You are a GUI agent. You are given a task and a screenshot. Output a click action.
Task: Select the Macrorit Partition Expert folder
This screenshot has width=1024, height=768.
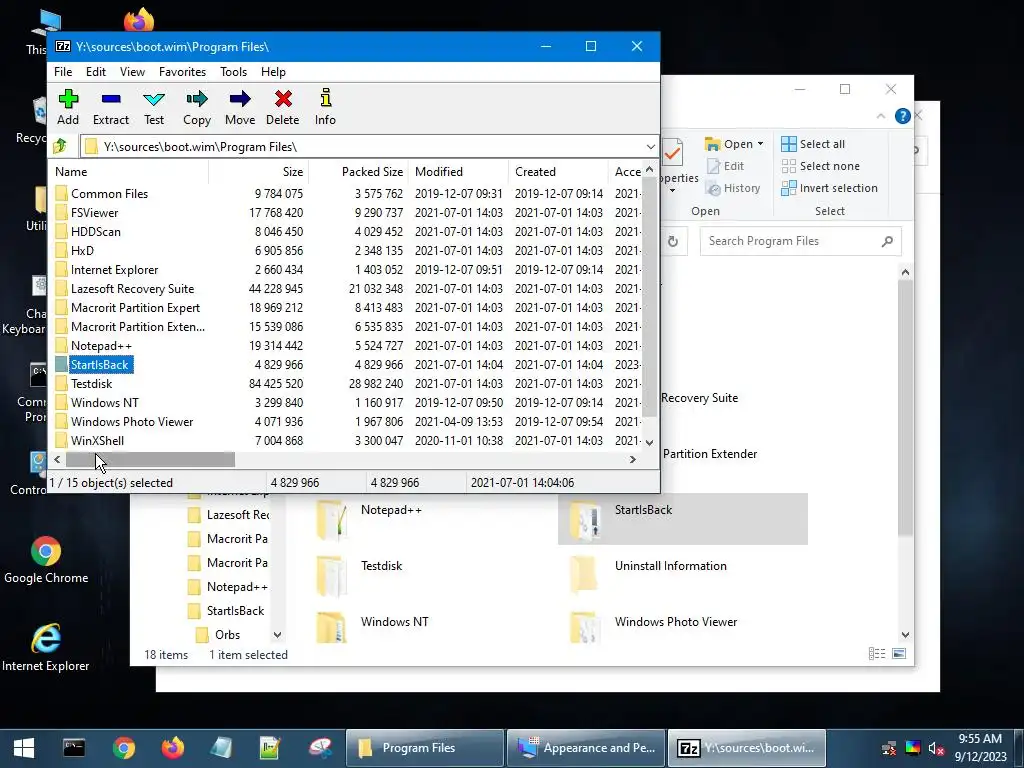346,307
